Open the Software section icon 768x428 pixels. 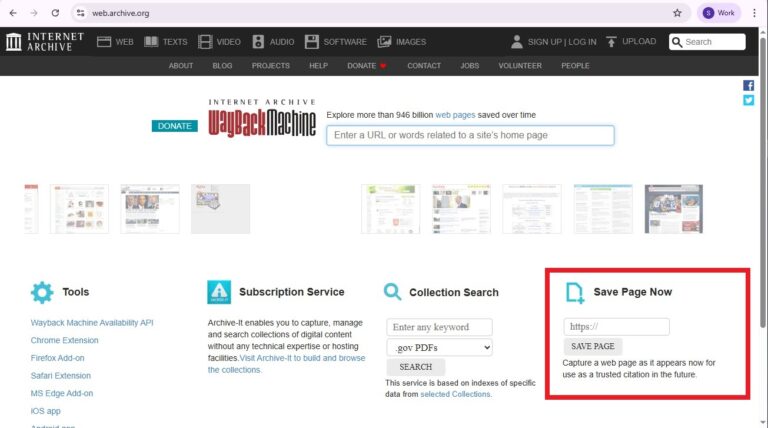coord(312,42)
